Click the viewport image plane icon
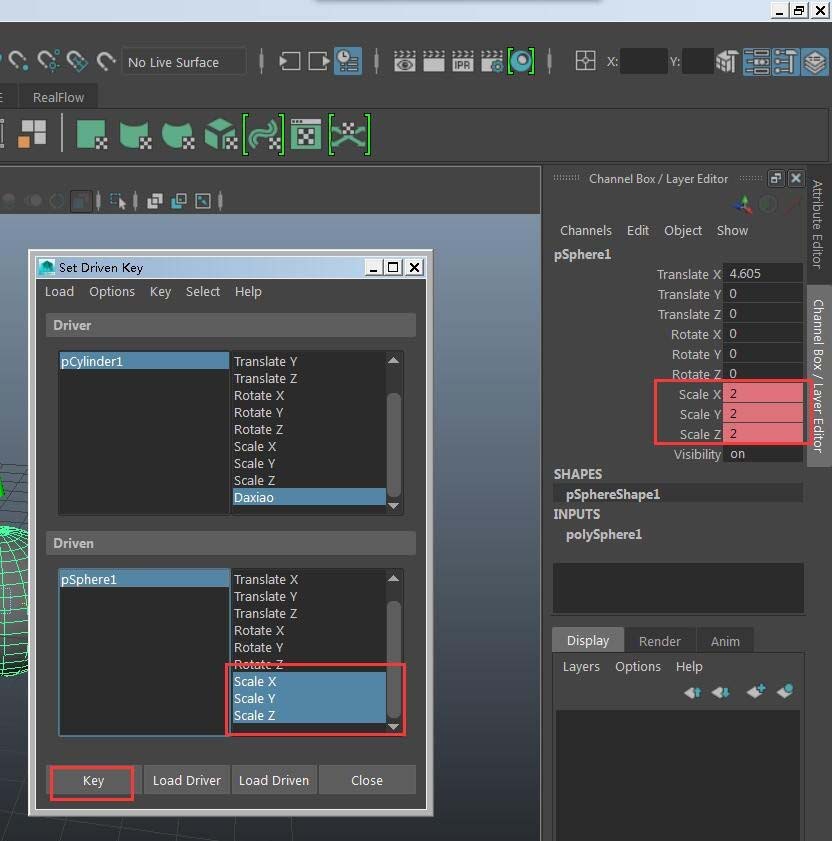Image resolution: width=832 pixels, height=841 pixels. [203, 201]
